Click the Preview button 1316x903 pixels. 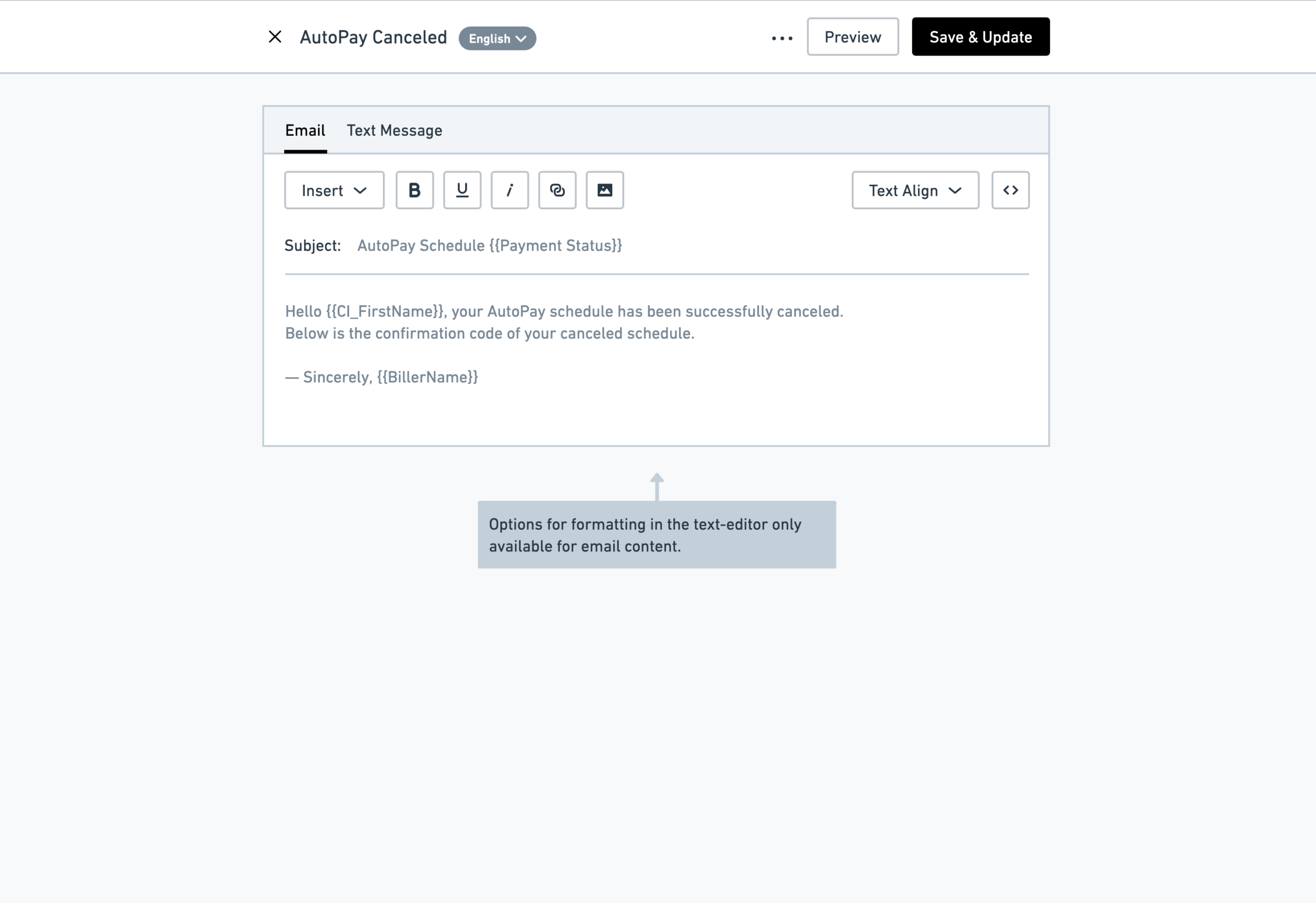[x=853, y=37]
